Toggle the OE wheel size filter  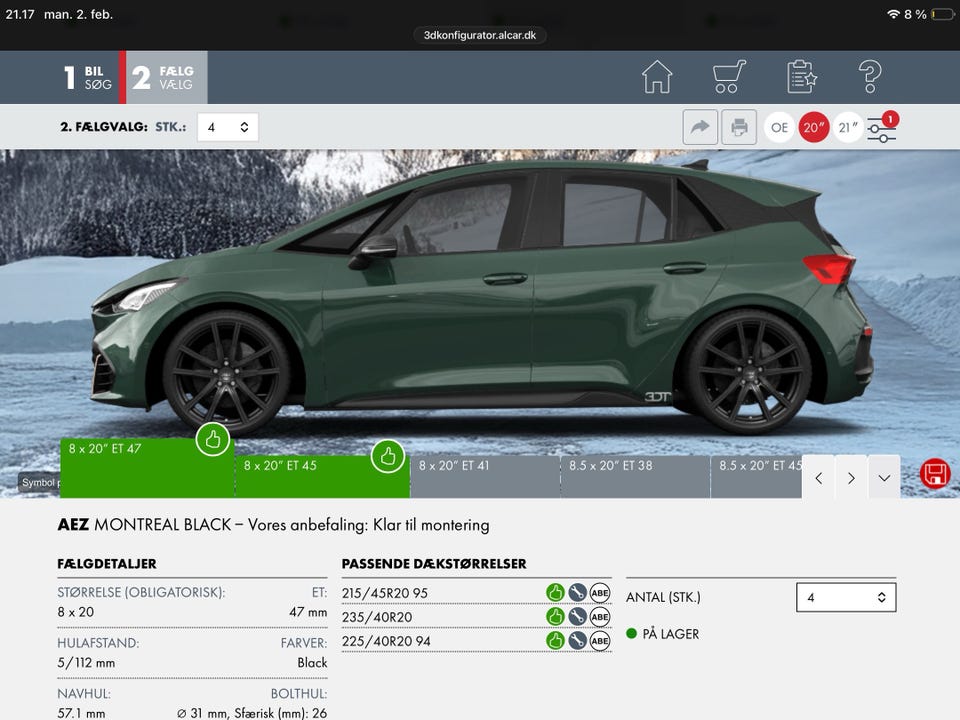(780, 127)
